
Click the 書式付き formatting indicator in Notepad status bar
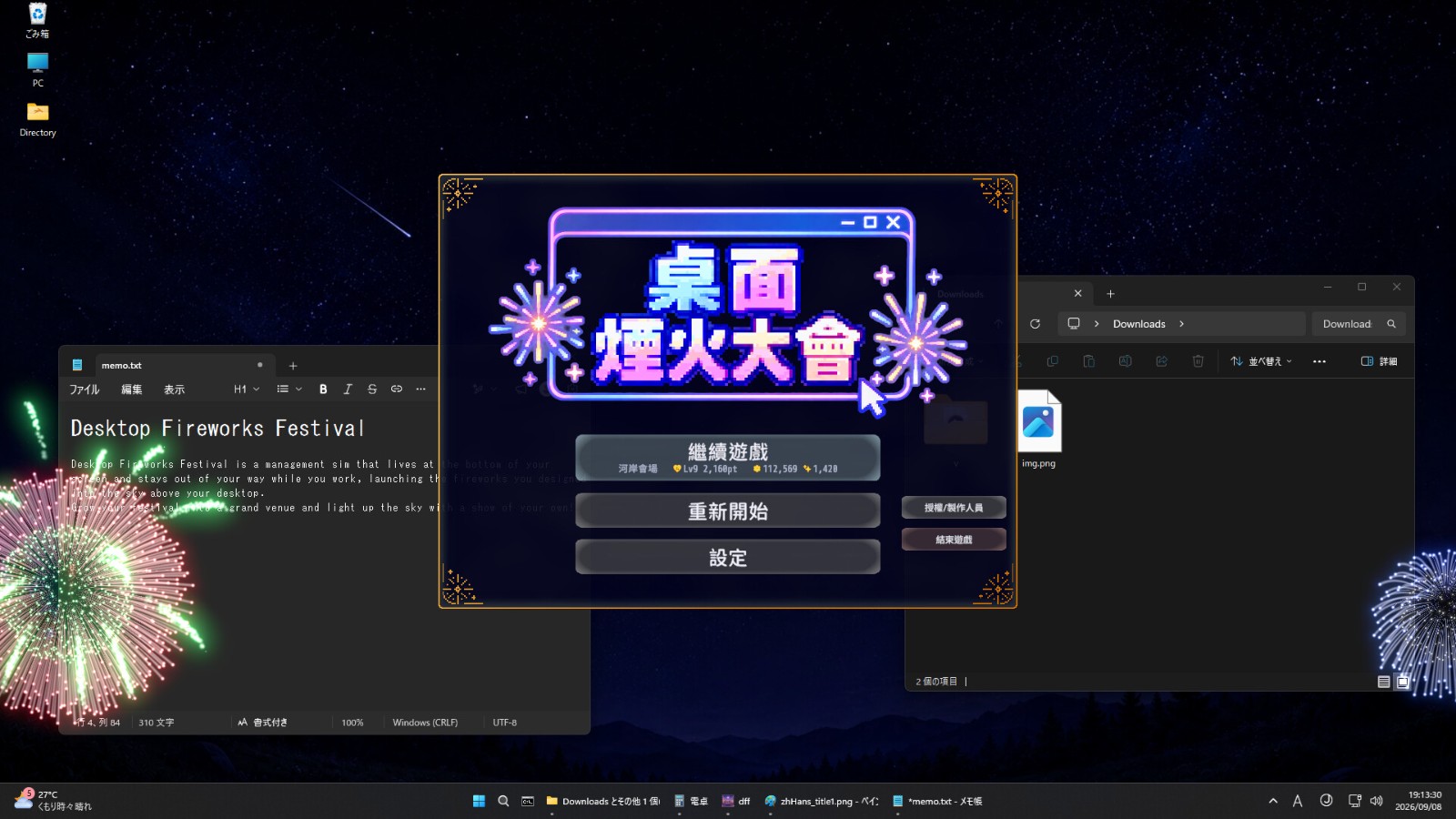(262, 723)
